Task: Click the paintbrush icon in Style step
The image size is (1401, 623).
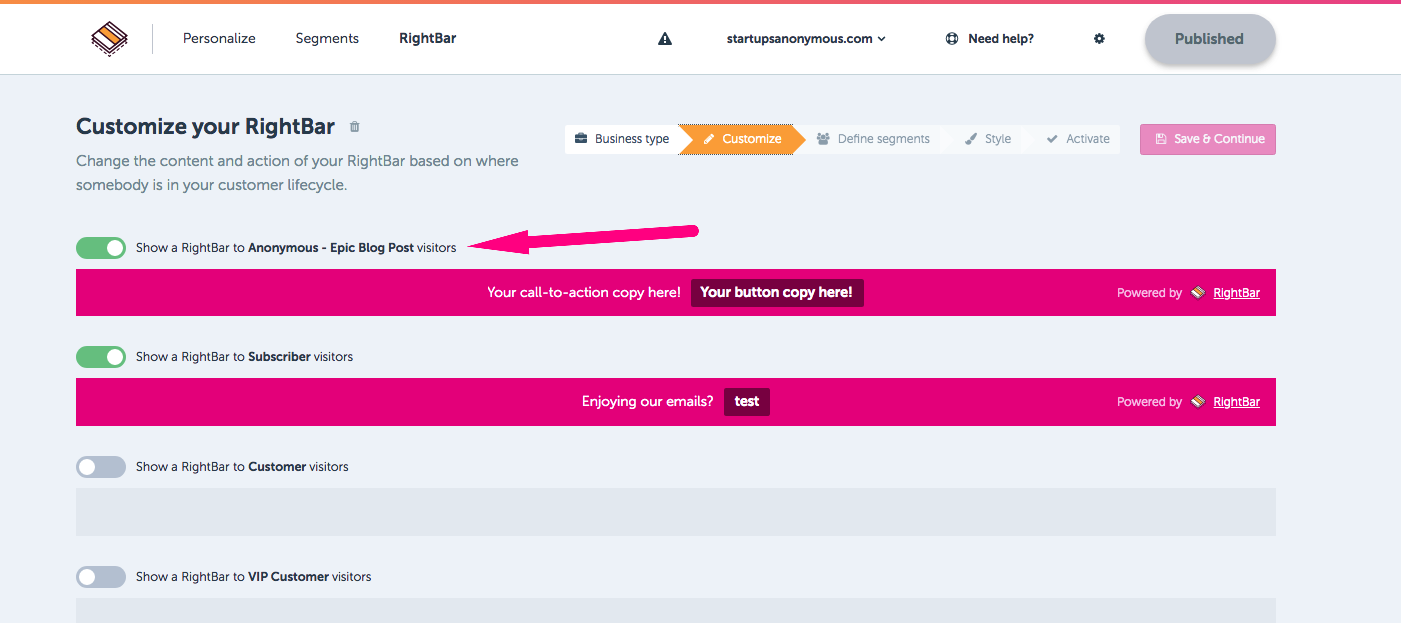Action: click(x=971, y=139)
